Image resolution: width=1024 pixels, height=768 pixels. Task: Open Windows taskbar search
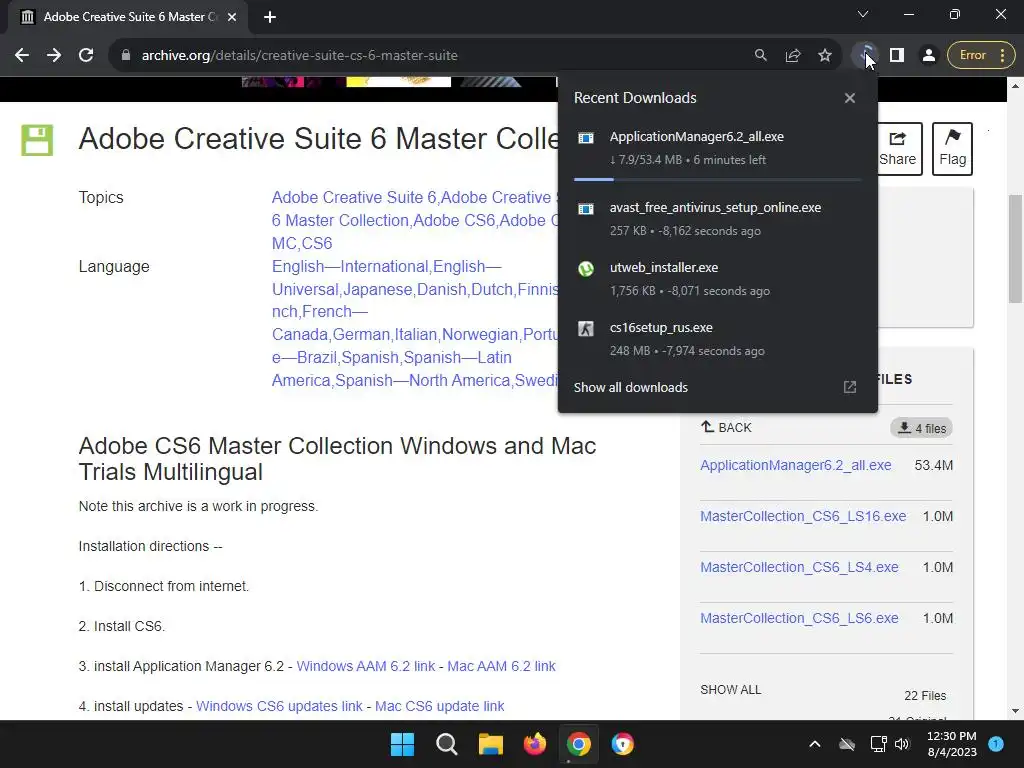447,744
